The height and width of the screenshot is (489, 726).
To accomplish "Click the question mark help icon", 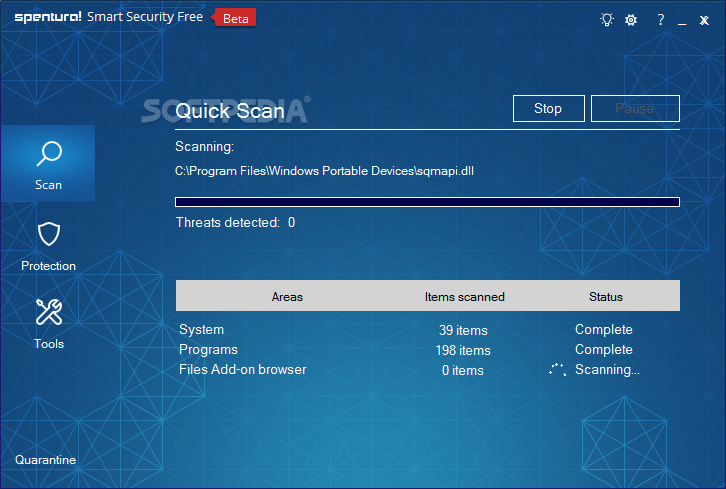I will coord(661,19).
